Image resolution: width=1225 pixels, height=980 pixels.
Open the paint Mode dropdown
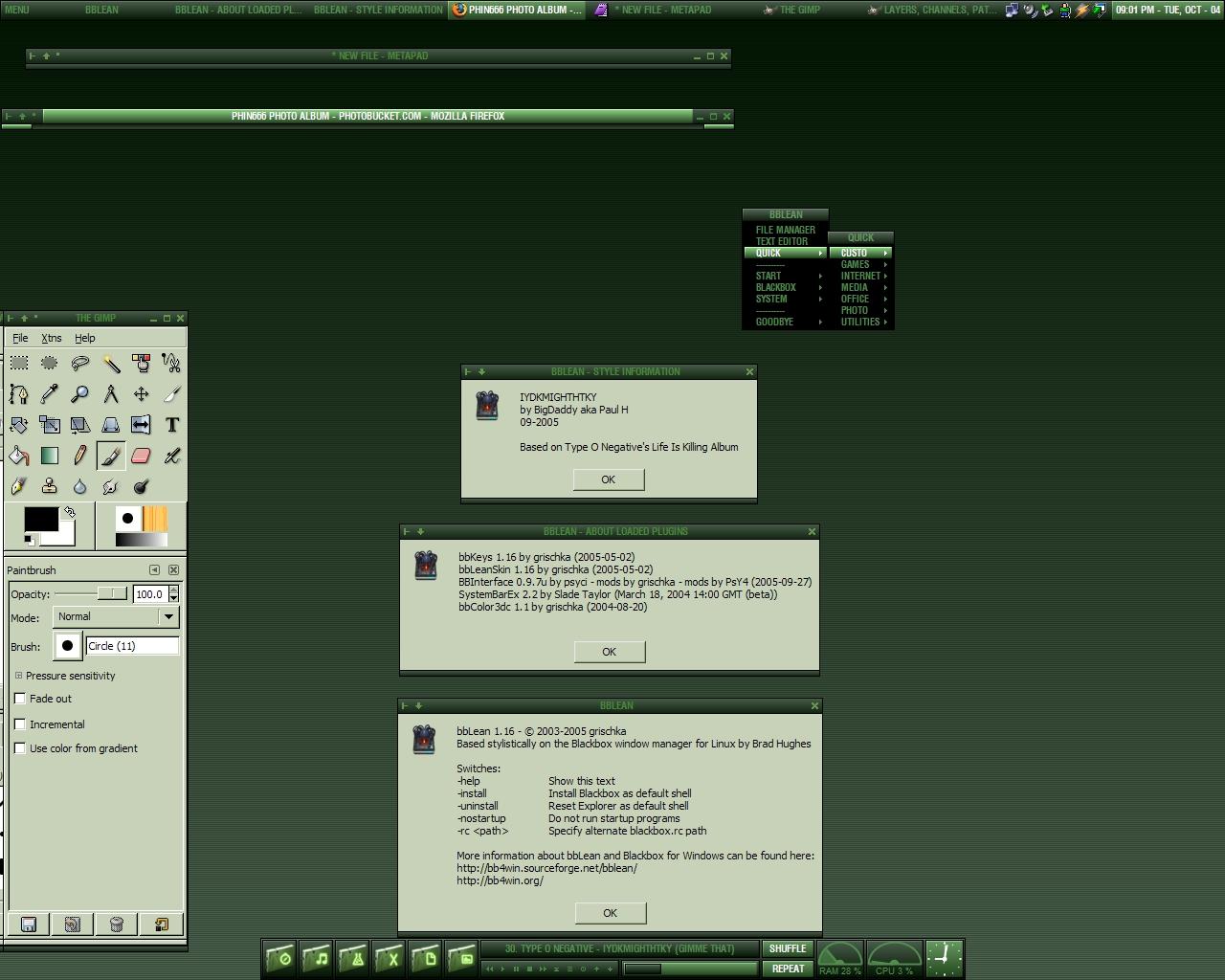pyautogui.click(x=116, y=617)
